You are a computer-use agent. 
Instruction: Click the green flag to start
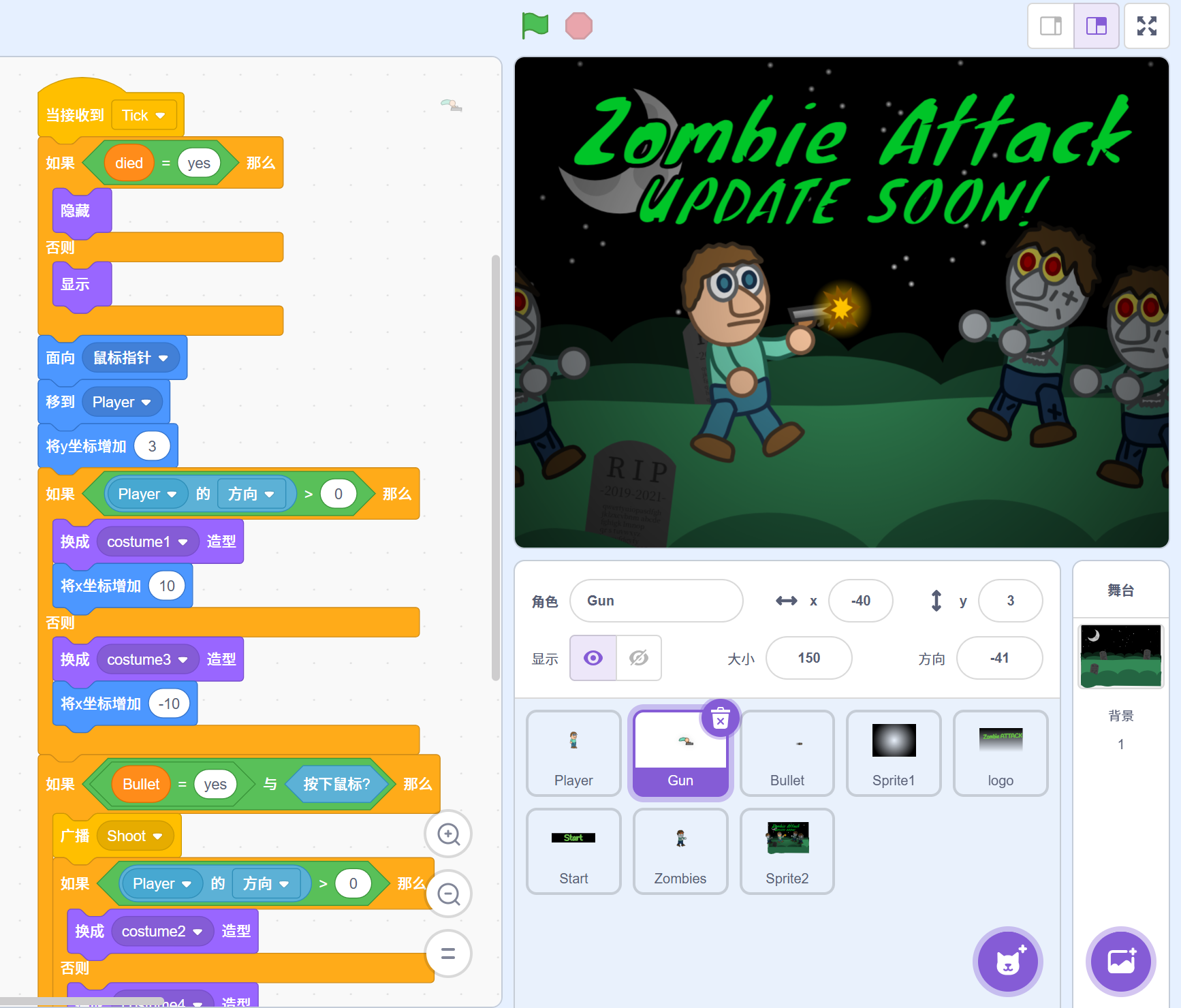535,27
